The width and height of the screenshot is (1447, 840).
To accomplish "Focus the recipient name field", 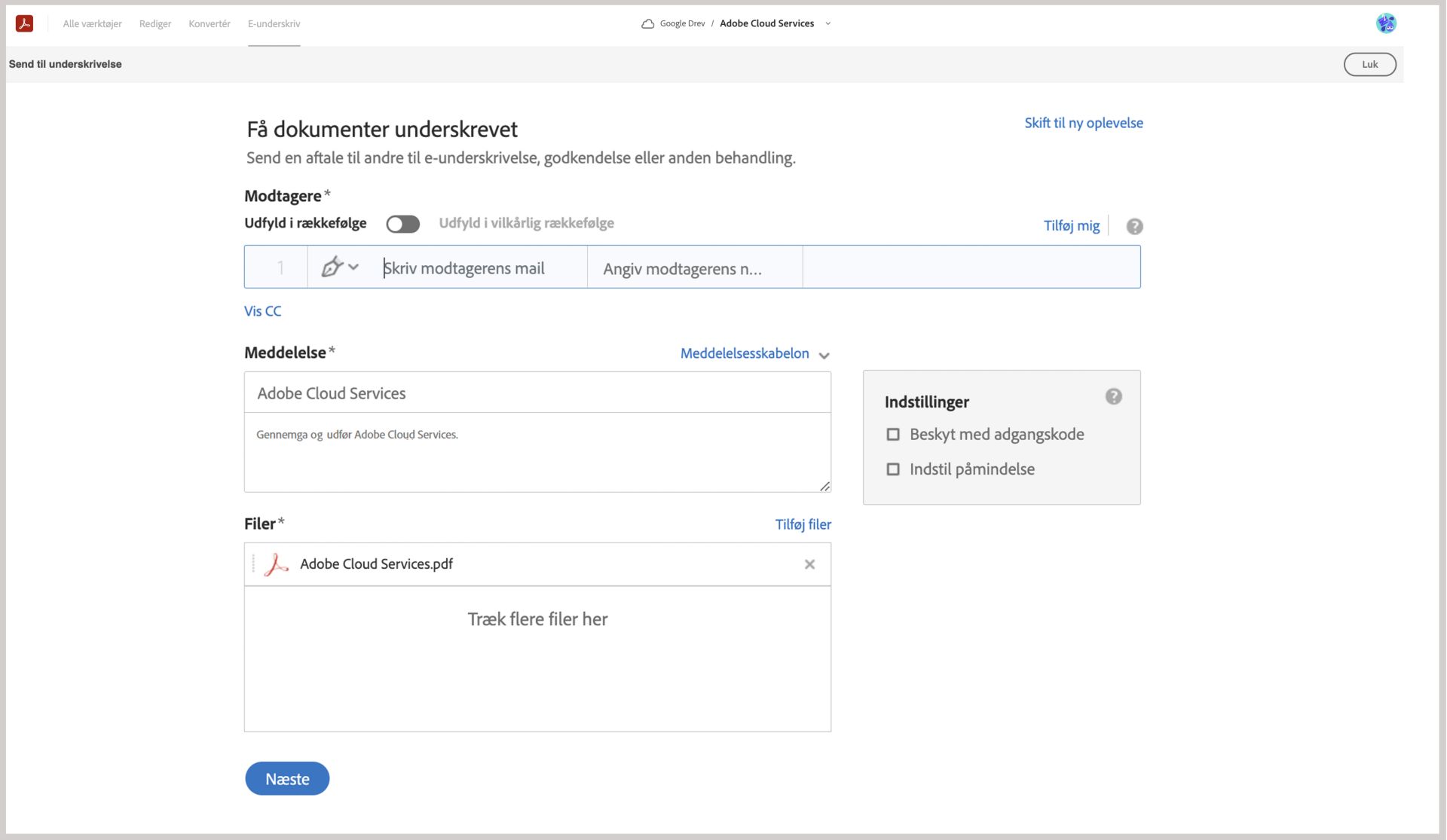I will (x=694, y=267).
